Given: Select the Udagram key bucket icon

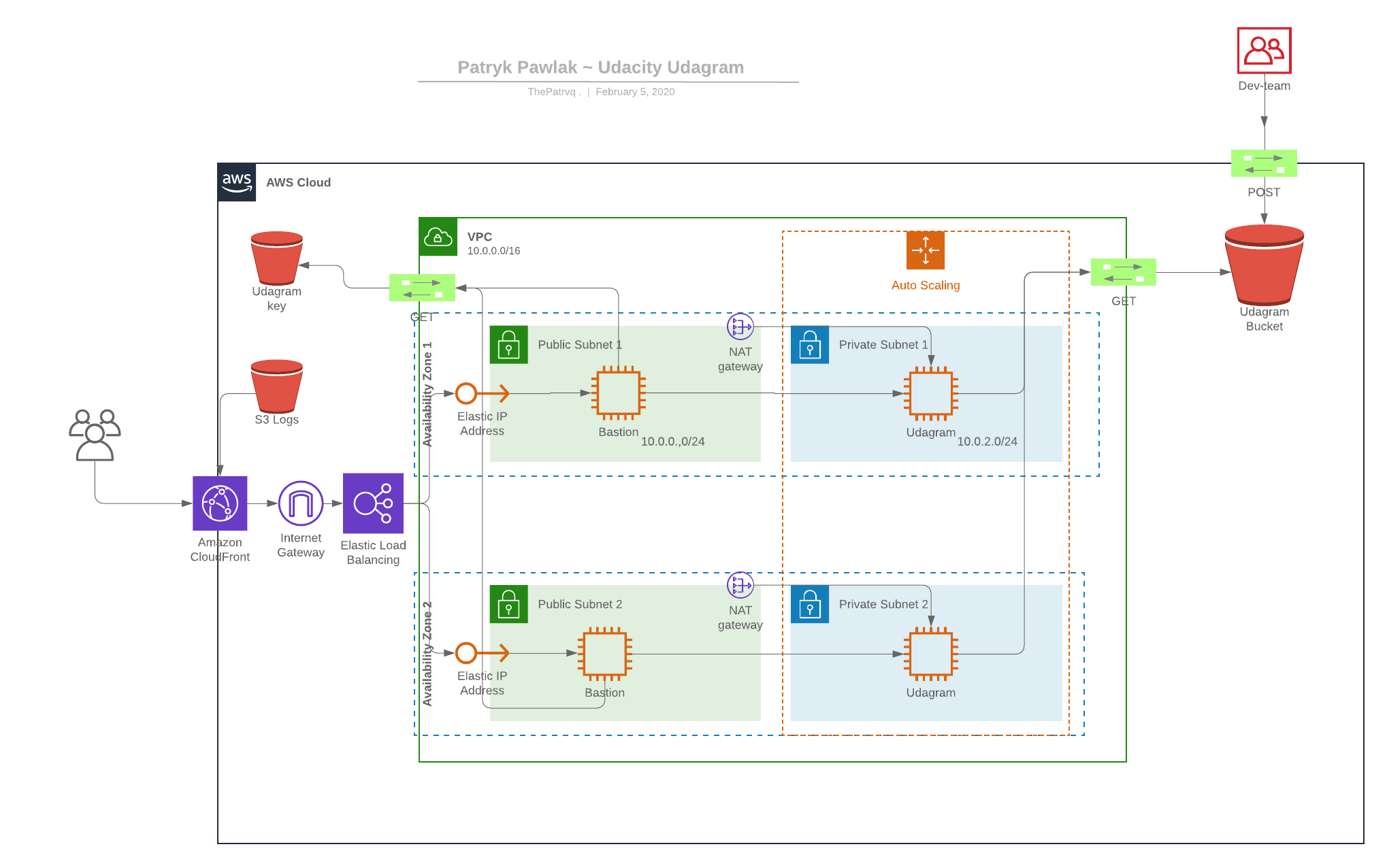Looking at the screenshot, I should pyautogui.click(x=276, y=258).
